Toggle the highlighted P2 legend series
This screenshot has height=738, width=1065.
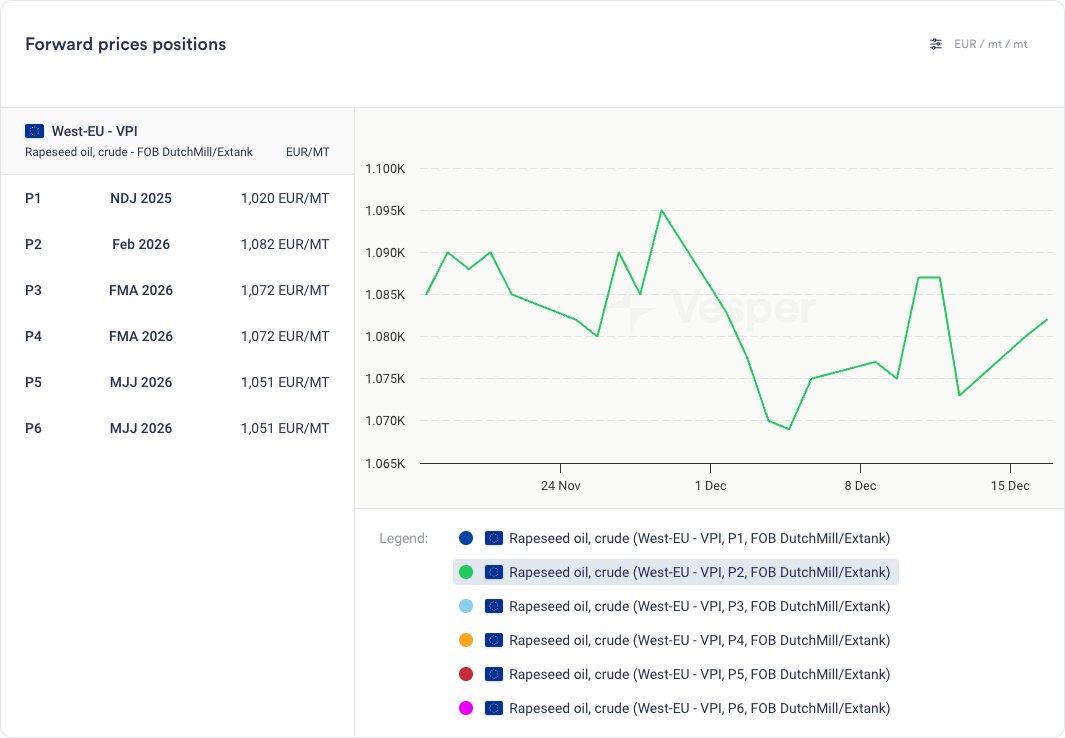tap(698, 572)
